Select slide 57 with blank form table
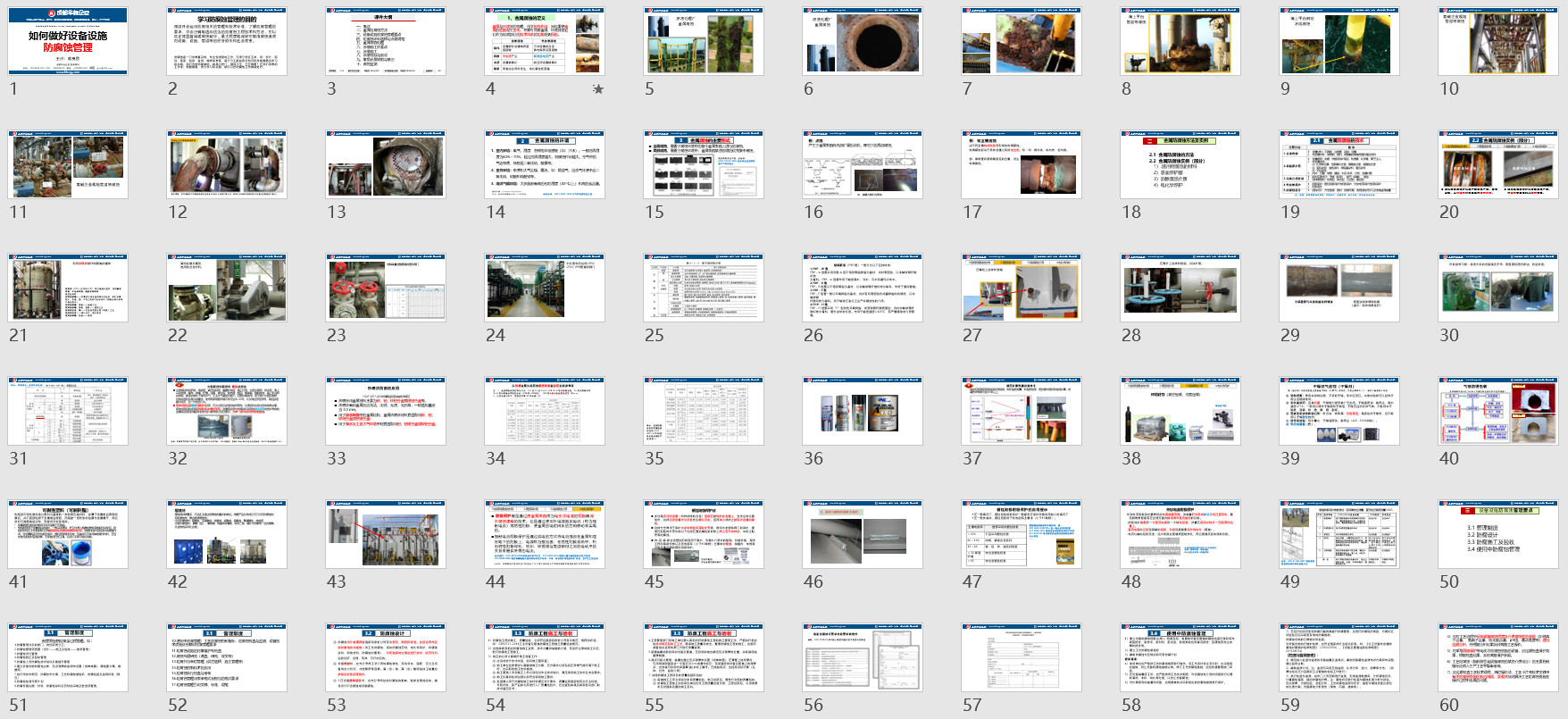 pyautogui.click(x=1022, y=657)
